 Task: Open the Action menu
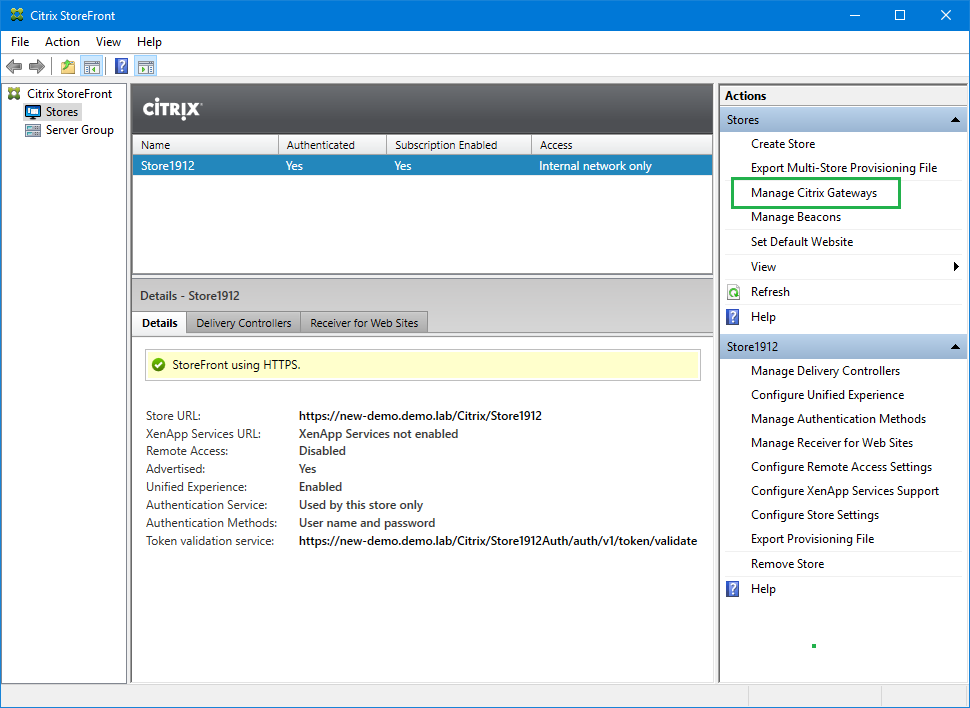click(62, 42)
